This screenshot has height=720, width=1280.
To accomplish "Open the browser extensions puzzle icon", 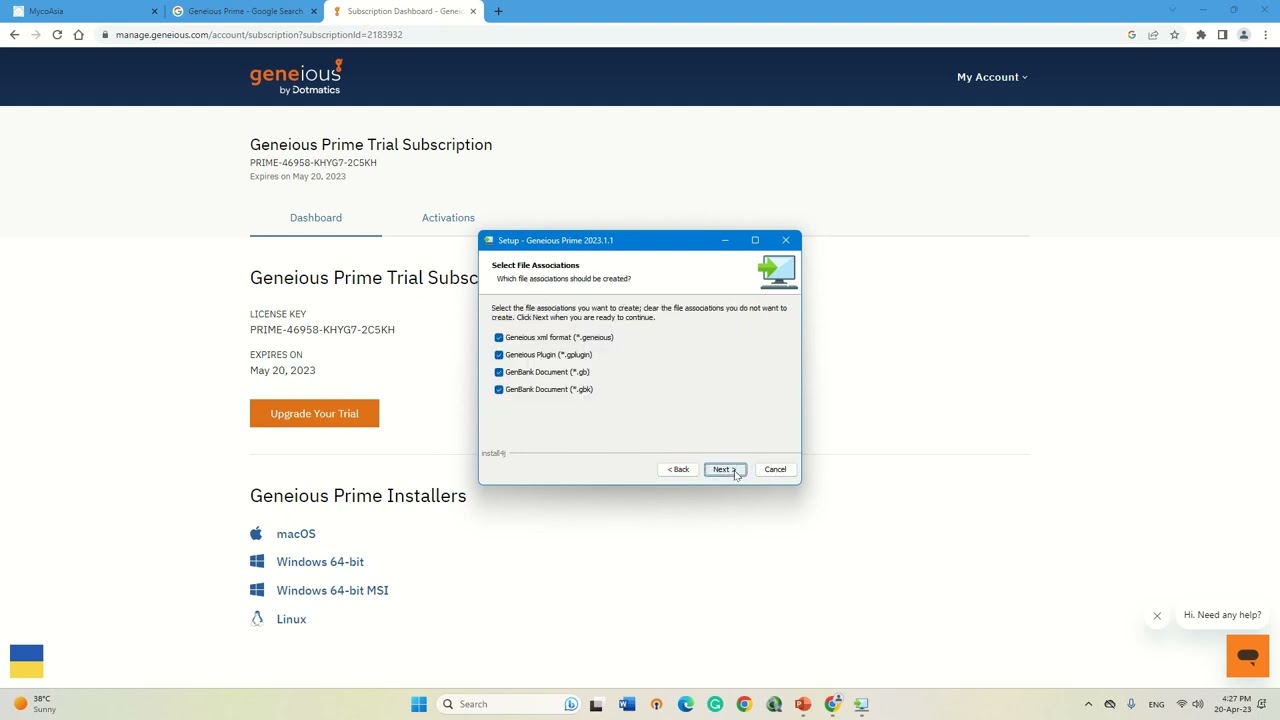I will pos(1201,35).
